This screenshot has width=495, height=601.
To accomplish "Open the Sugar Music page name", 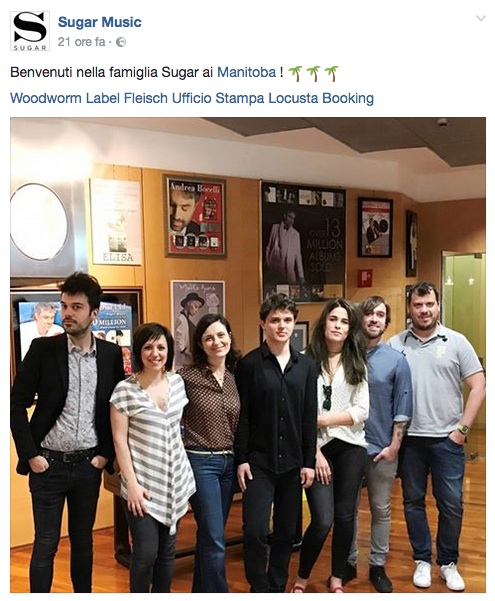I will pyautogui.click(x=100, y=22).
